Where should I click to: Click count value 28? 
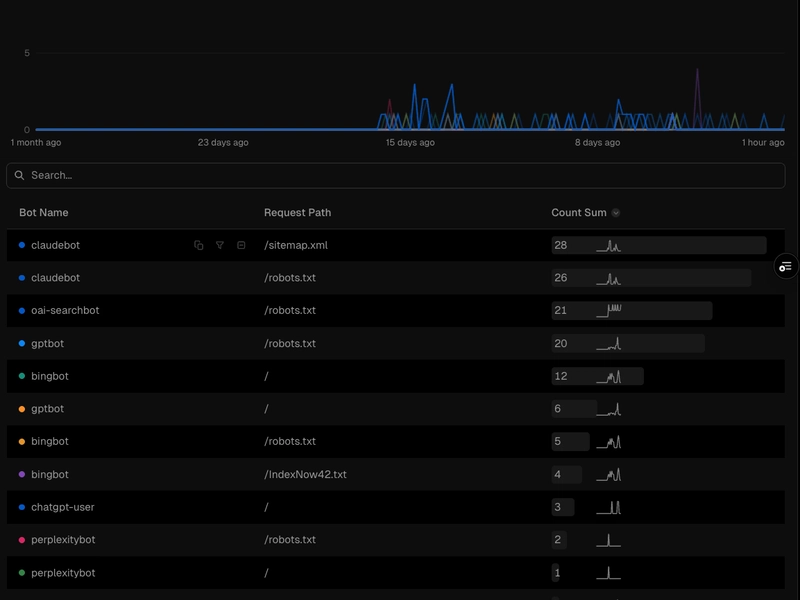click(x=561, y=245)
